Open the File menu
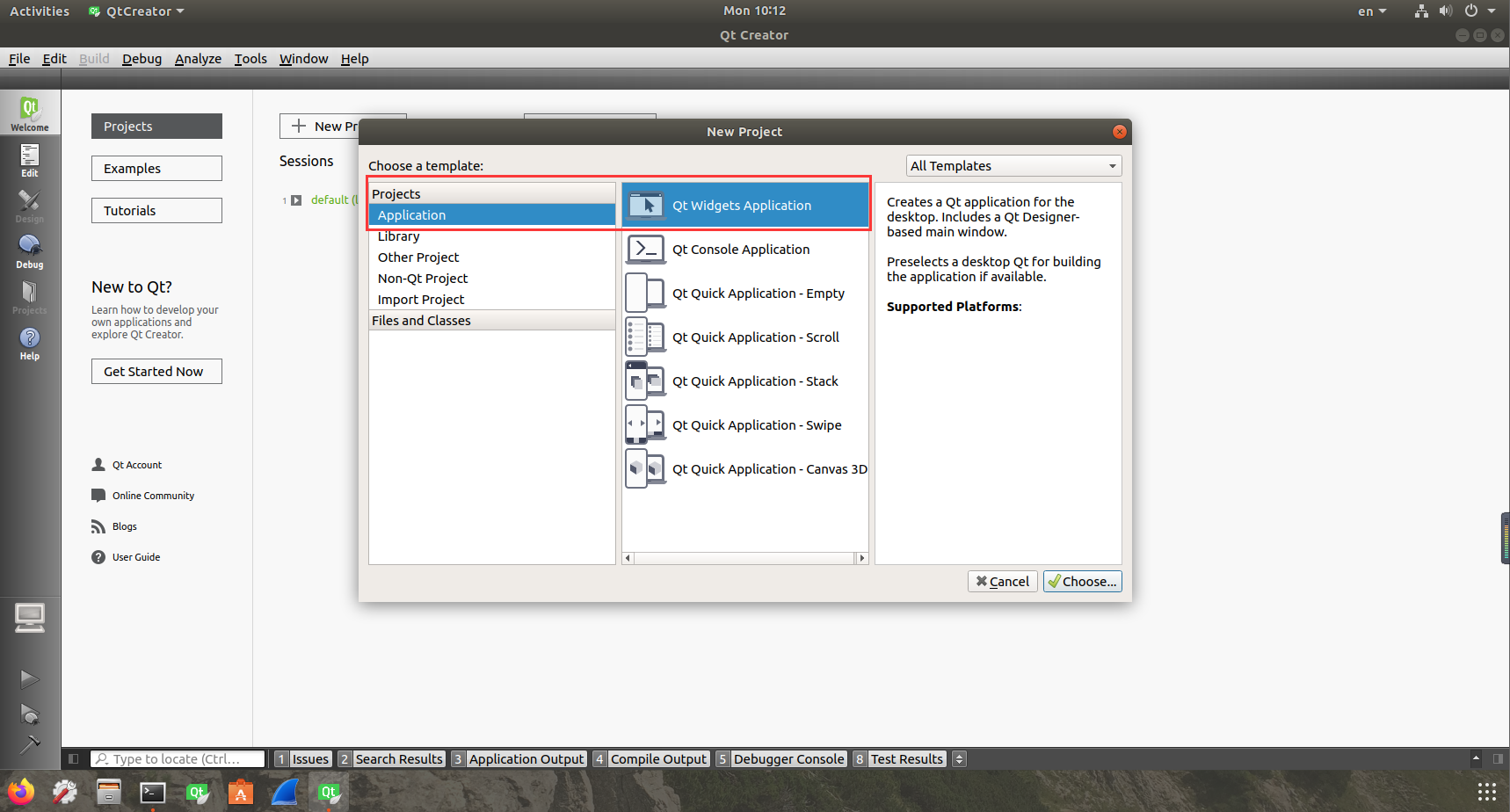 [19, 59]
